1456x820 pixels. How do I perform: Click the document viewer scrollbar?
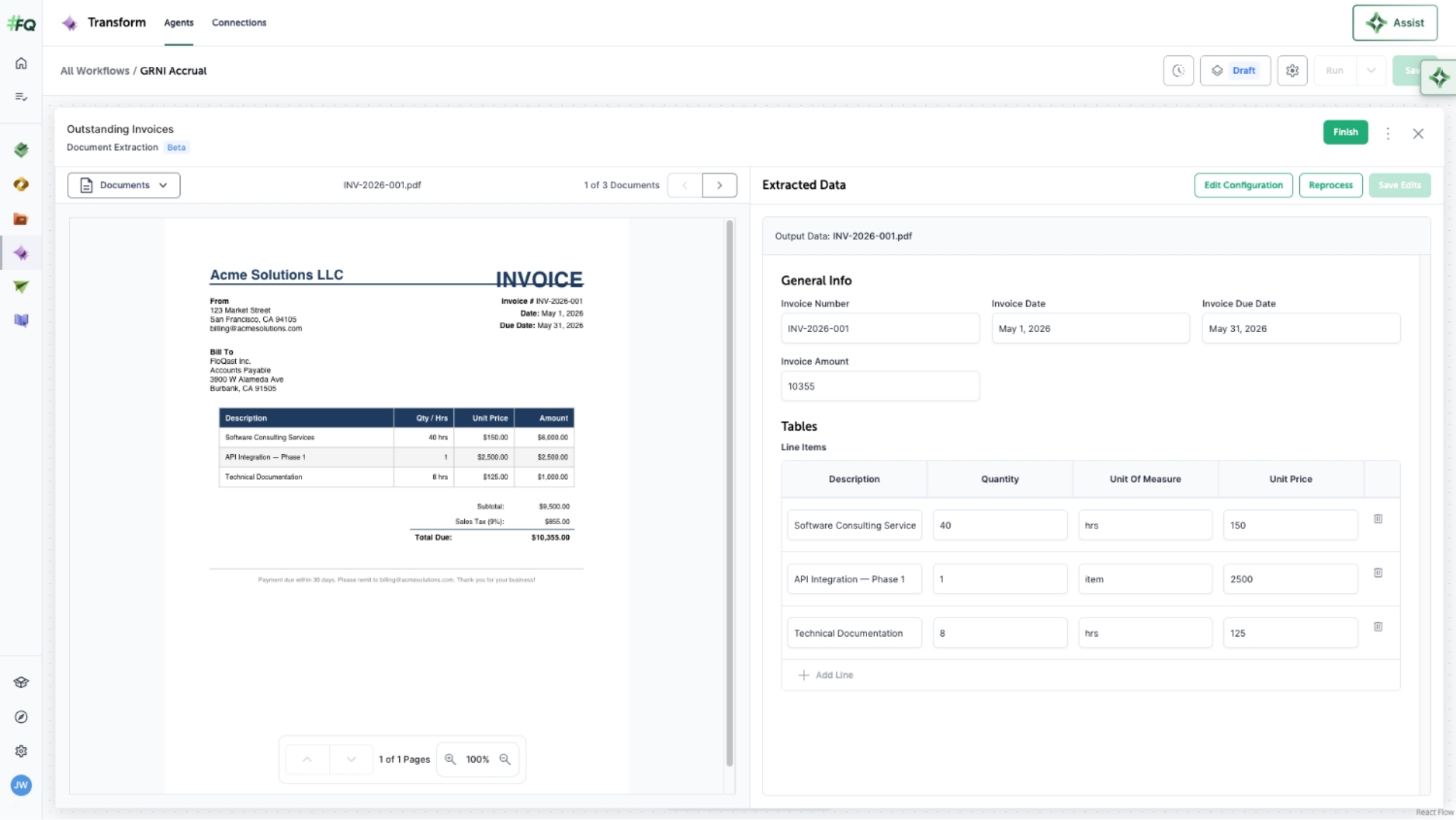(729, 492)
